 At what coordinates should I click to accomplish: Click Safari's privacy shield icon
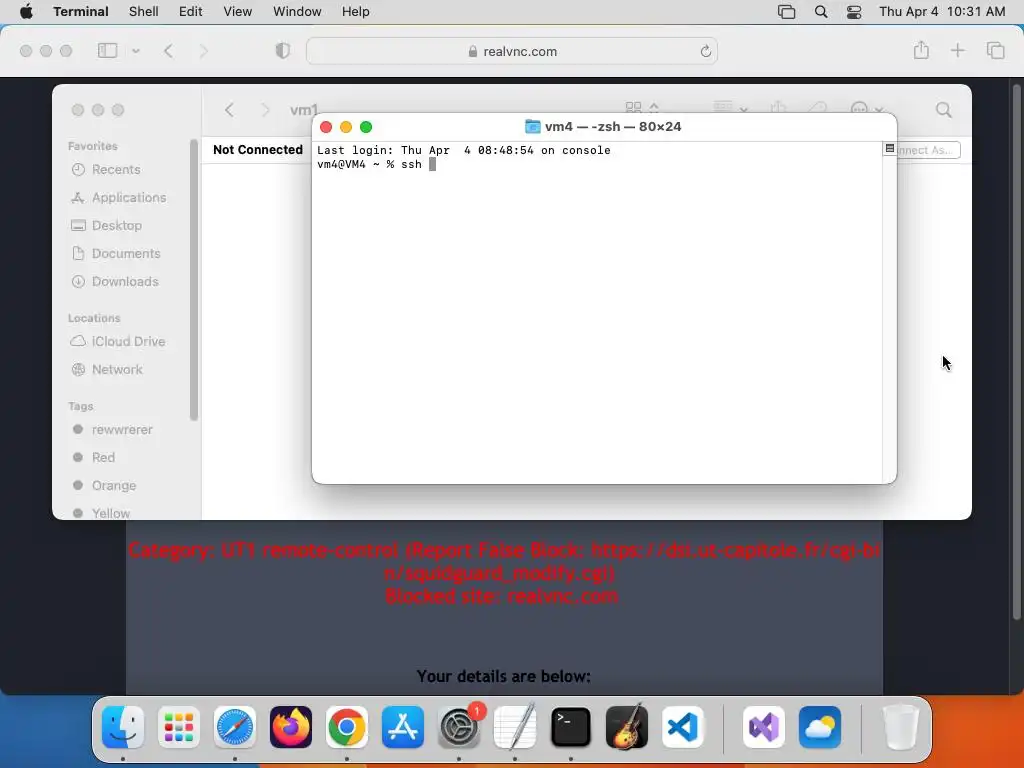click(283, 51)
